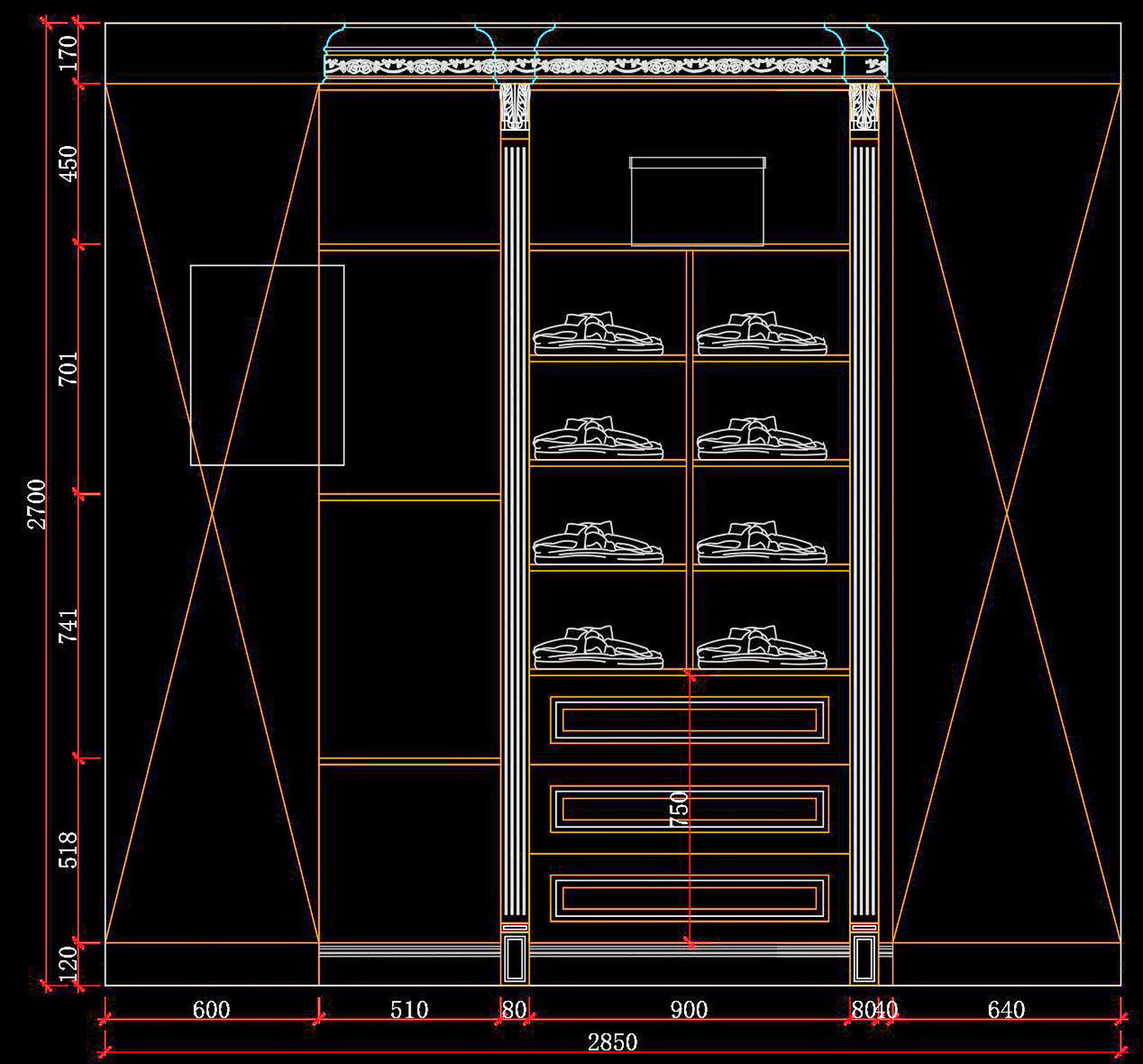Click the 120 plinth height dimension
Viewport: 1143px width, 1064px height.
coord(69,964)
